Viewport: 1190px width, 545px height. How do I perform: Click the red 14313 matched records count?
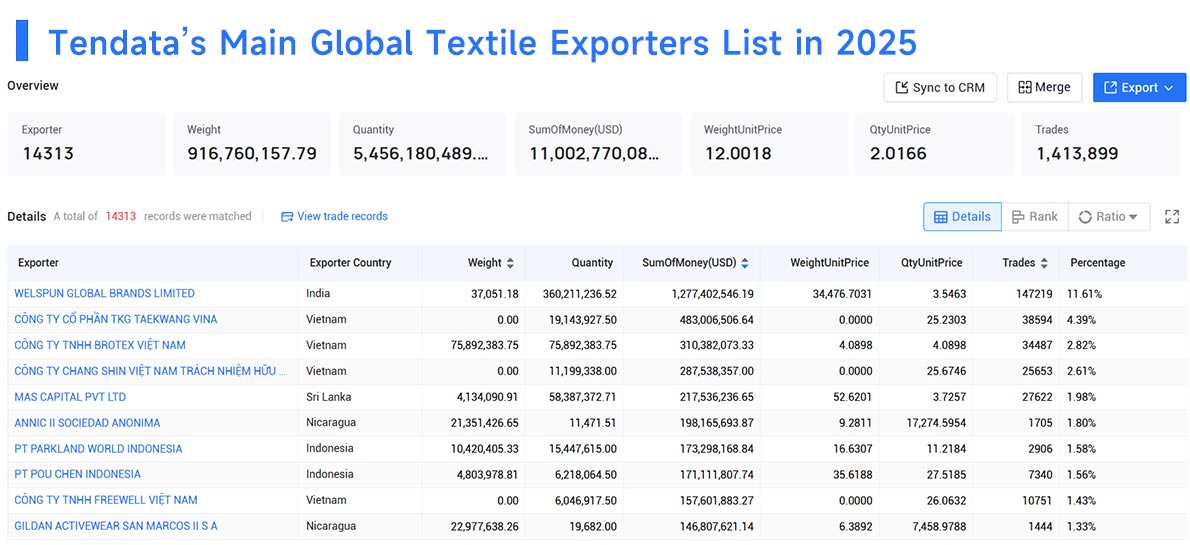pyautogui.click(x=121, y=216)
